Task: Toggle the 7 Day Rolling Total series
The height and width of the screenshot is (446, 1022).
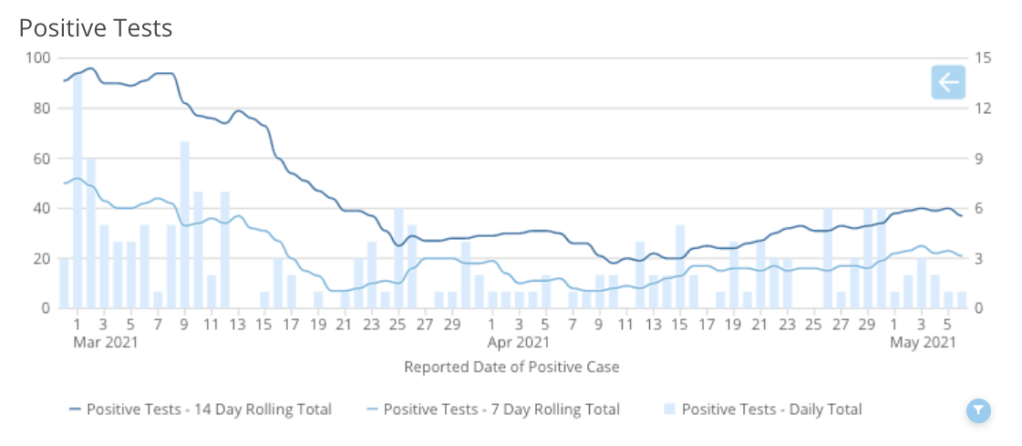Action: pos(501,409)
